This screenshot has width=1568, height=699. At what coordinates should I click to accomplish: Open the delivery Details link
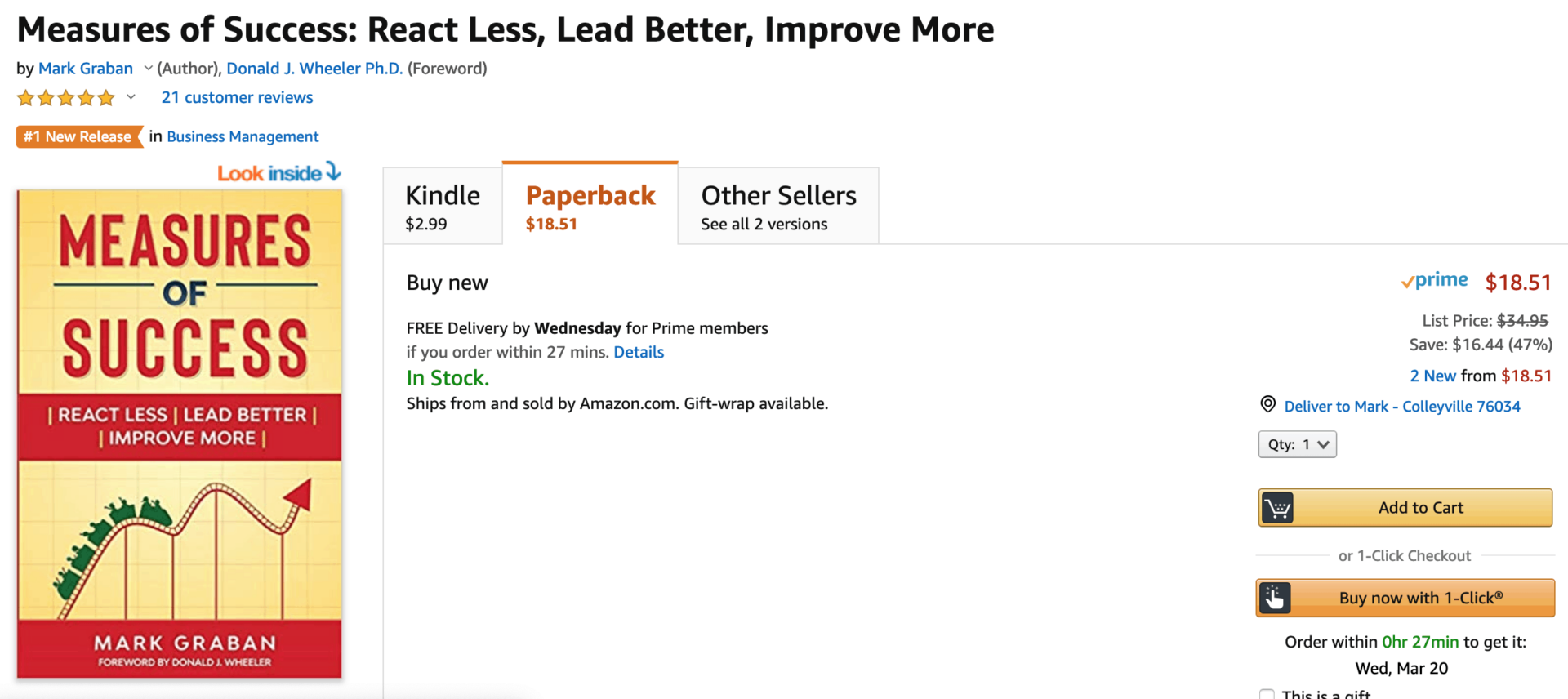[x=639, y=352]
